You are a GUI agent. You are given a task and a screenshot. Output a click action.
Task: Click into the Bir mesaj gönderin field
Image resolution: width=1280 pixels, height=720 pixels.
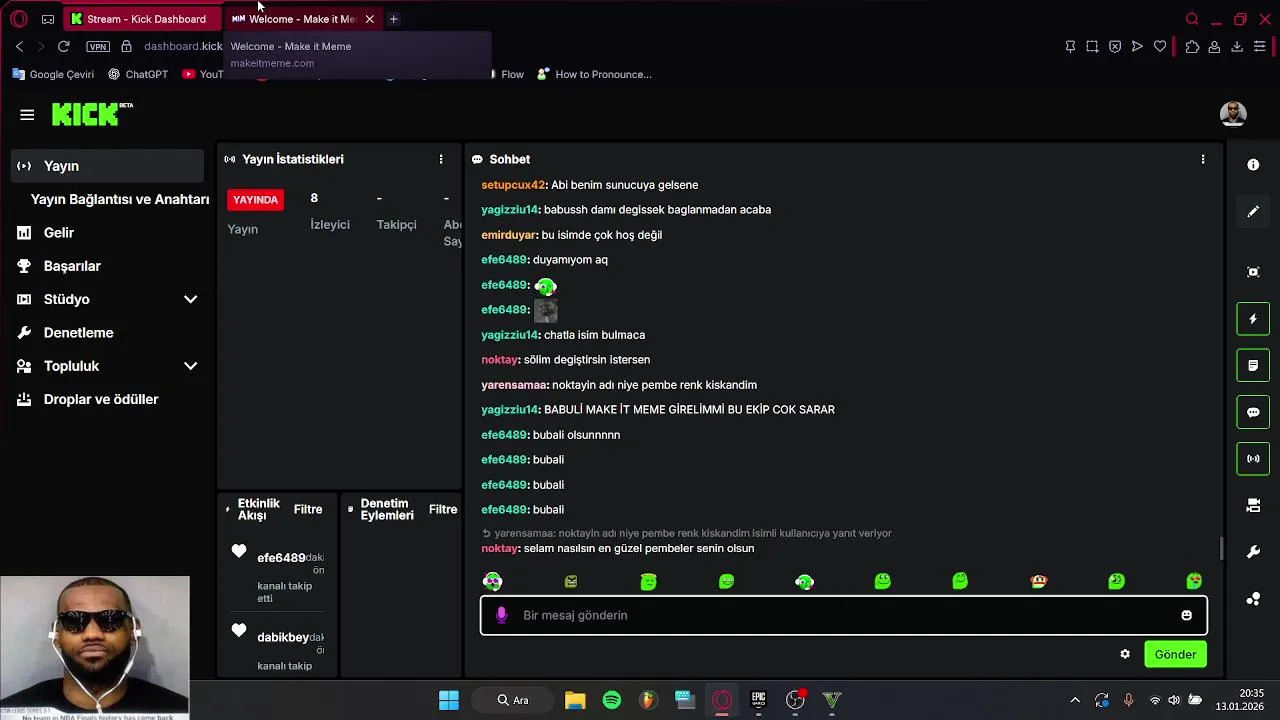coord(843,615)
